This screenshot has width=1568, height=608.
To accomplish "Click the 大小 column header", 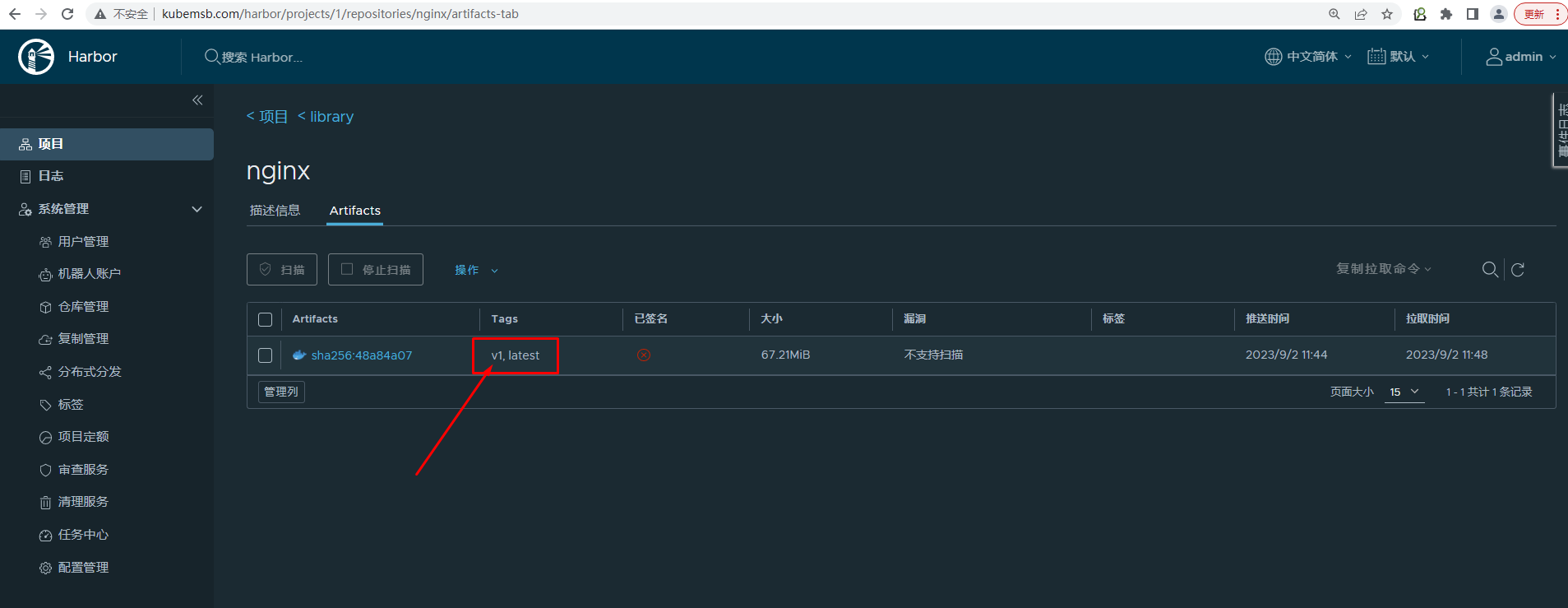I will point(771,319).
